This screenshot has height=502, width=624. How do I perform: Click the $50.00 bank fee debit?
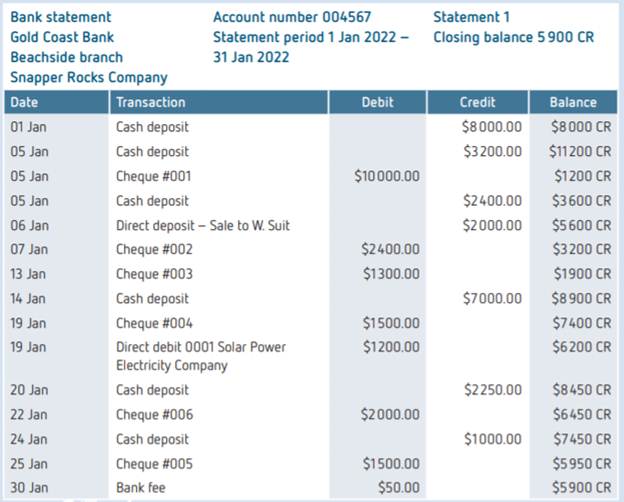pos(400,489)
